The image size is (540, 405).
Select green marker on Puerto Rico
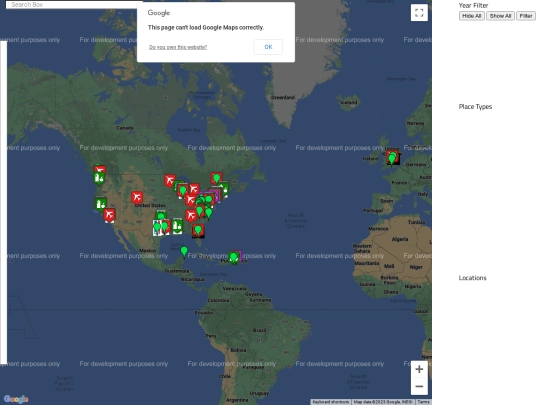point(234,257)
